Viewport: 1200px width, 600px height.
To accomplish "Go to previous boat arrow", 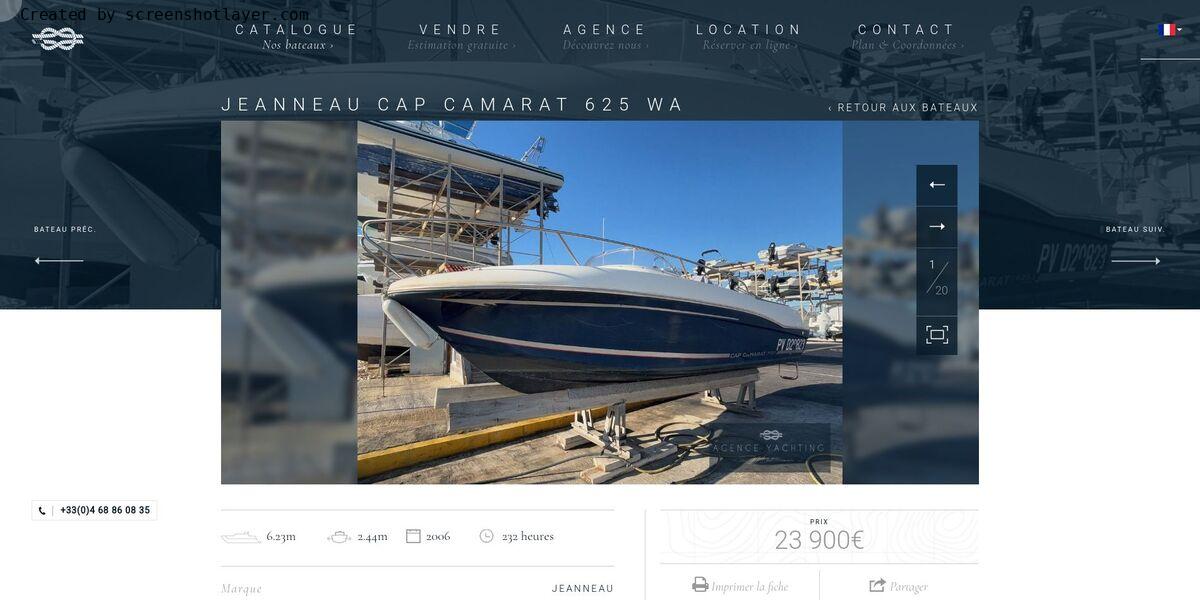I will click(x=59, y=261).
